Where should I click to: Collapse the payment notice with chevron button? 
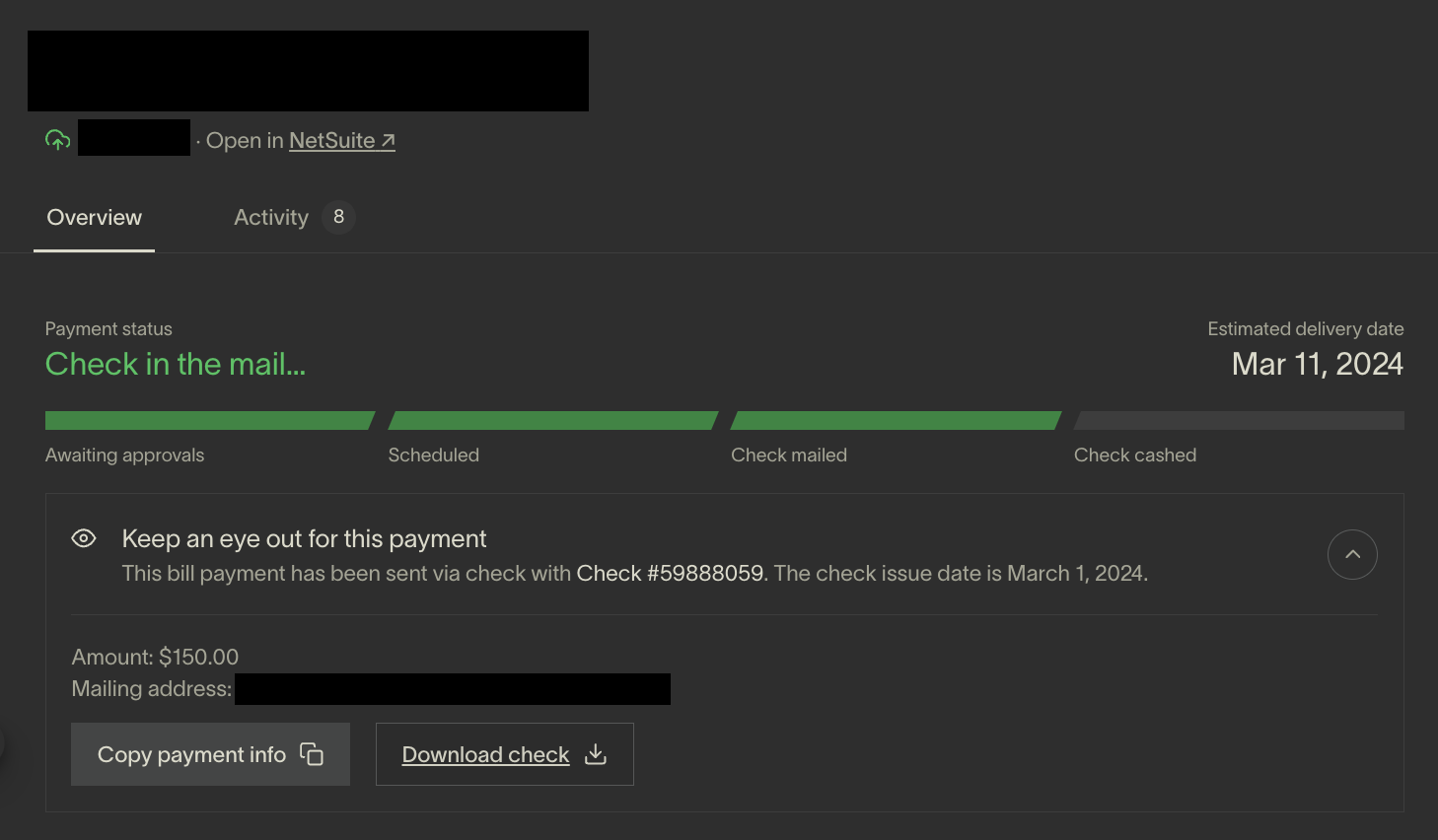coord(1352,554)
